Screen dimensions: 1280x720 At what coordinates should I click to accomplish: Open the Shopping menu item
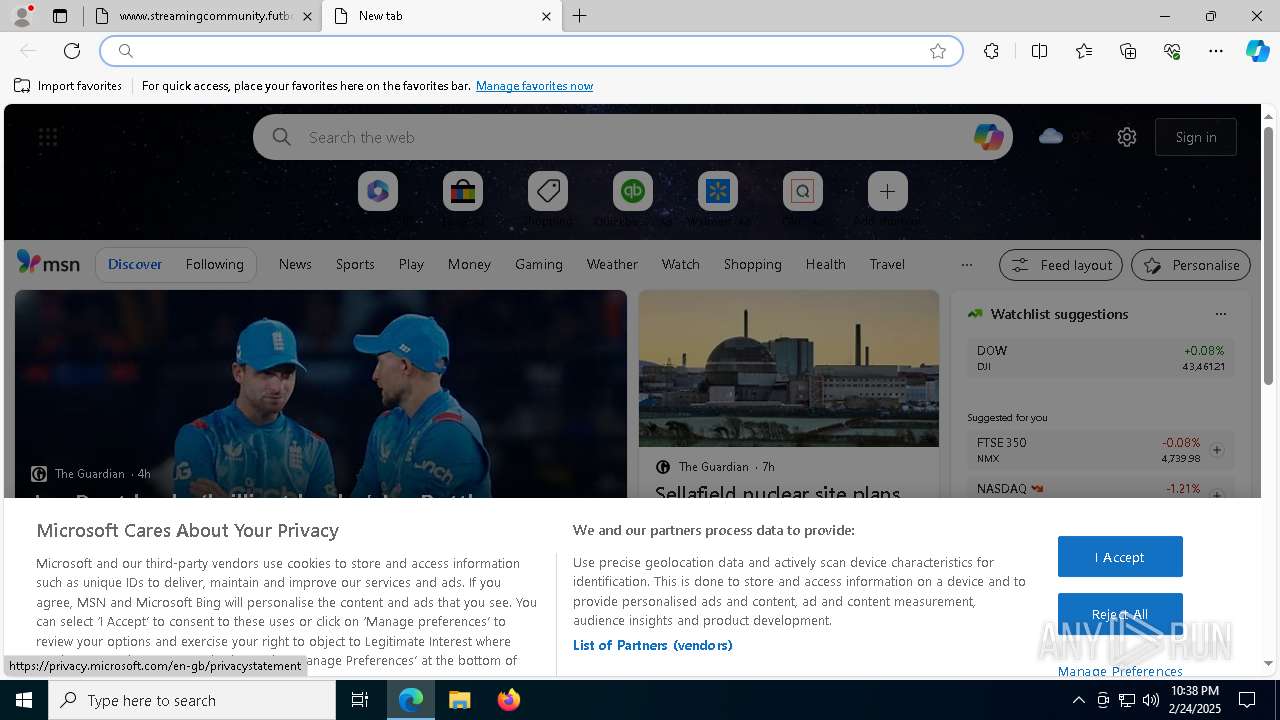[x=753, y=264]
